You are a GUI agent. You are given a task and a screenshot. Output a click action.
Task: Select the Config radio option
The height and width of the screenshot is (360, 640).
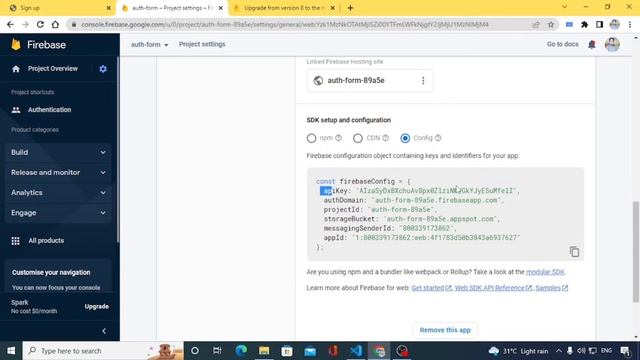pyautogui.click(x=405, y=138)
